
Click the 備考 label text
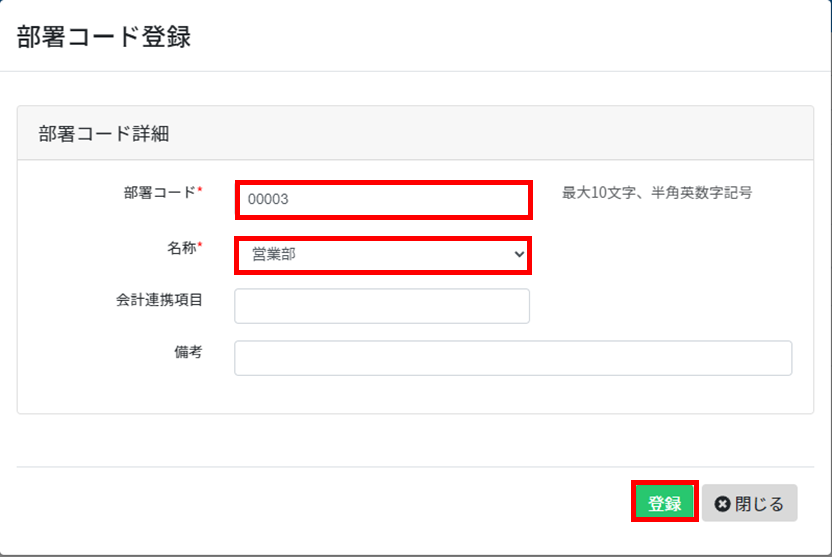(188, 352)
